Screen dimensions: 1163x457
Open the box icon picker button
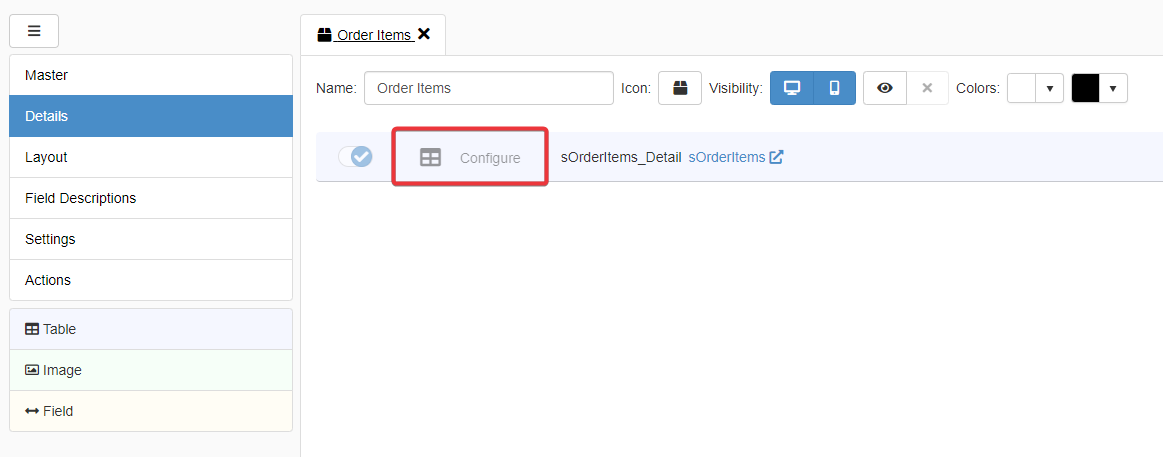click(x=680, y=88)
